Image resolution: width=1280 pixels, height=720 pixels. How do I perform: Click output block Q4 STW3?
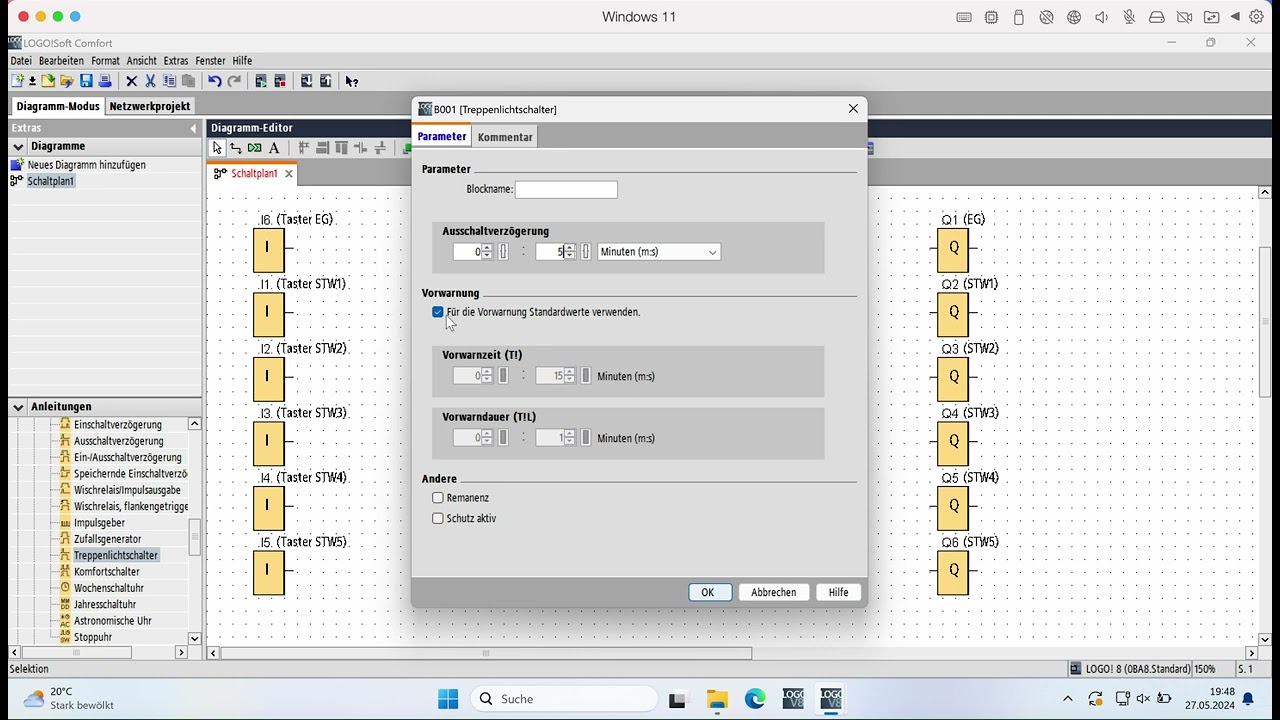click(953, 441)
